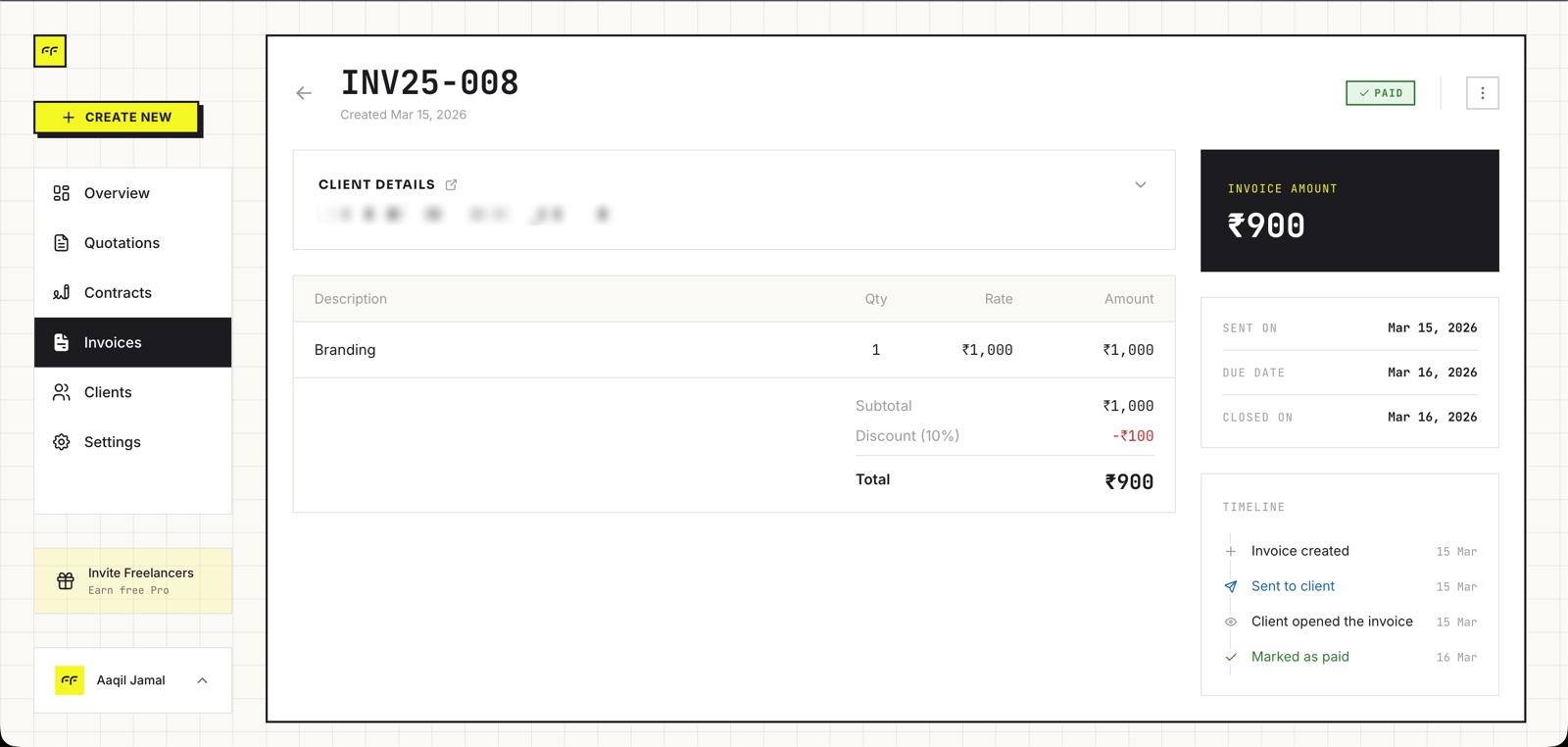Open the Overview page
Image resolution: width=1568 pixels, height=747 pixels.
pos(133,193)
